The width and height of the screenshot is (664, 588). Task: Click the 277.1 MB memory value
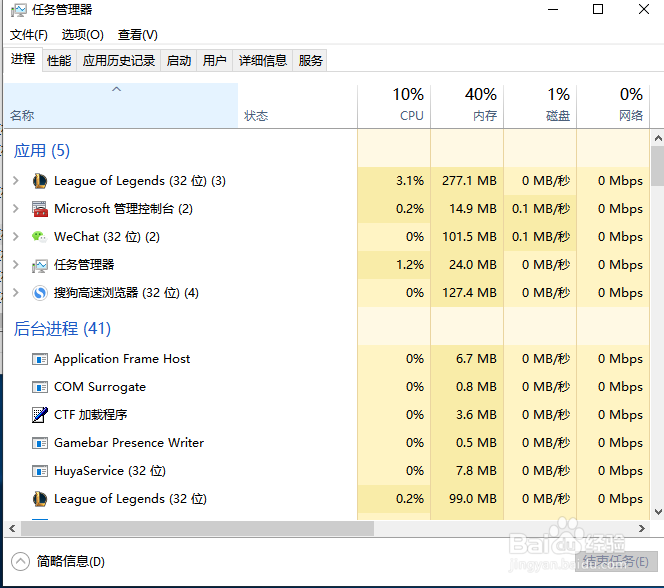[469, 181]
